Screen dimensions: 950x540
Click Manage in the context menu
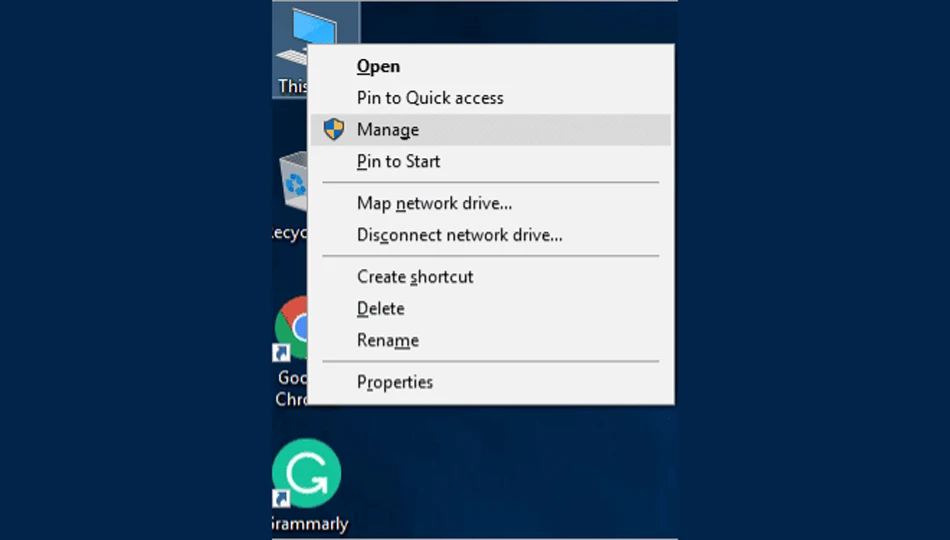click(490, 130)
